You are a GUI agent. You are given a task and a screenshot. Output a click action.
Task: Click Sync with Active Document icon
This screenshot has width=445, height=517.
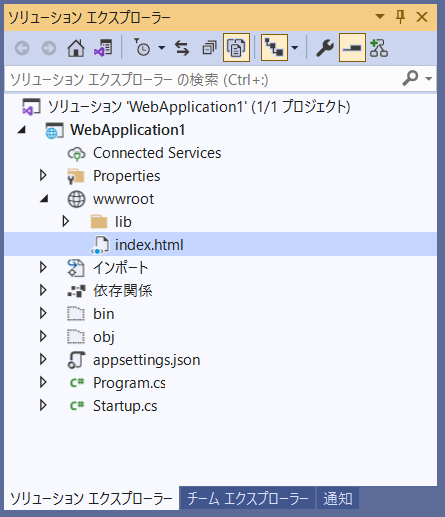182,49
